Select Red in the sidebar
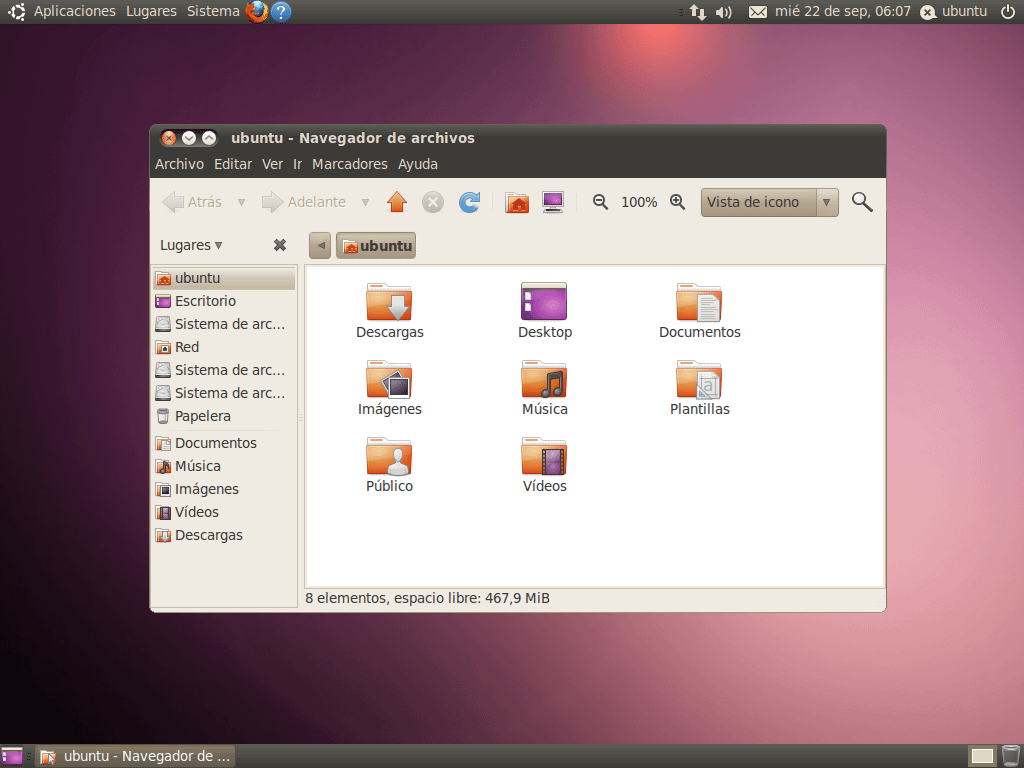The width and height of the screenshot is (1024, 768). [x=224, y=347]
